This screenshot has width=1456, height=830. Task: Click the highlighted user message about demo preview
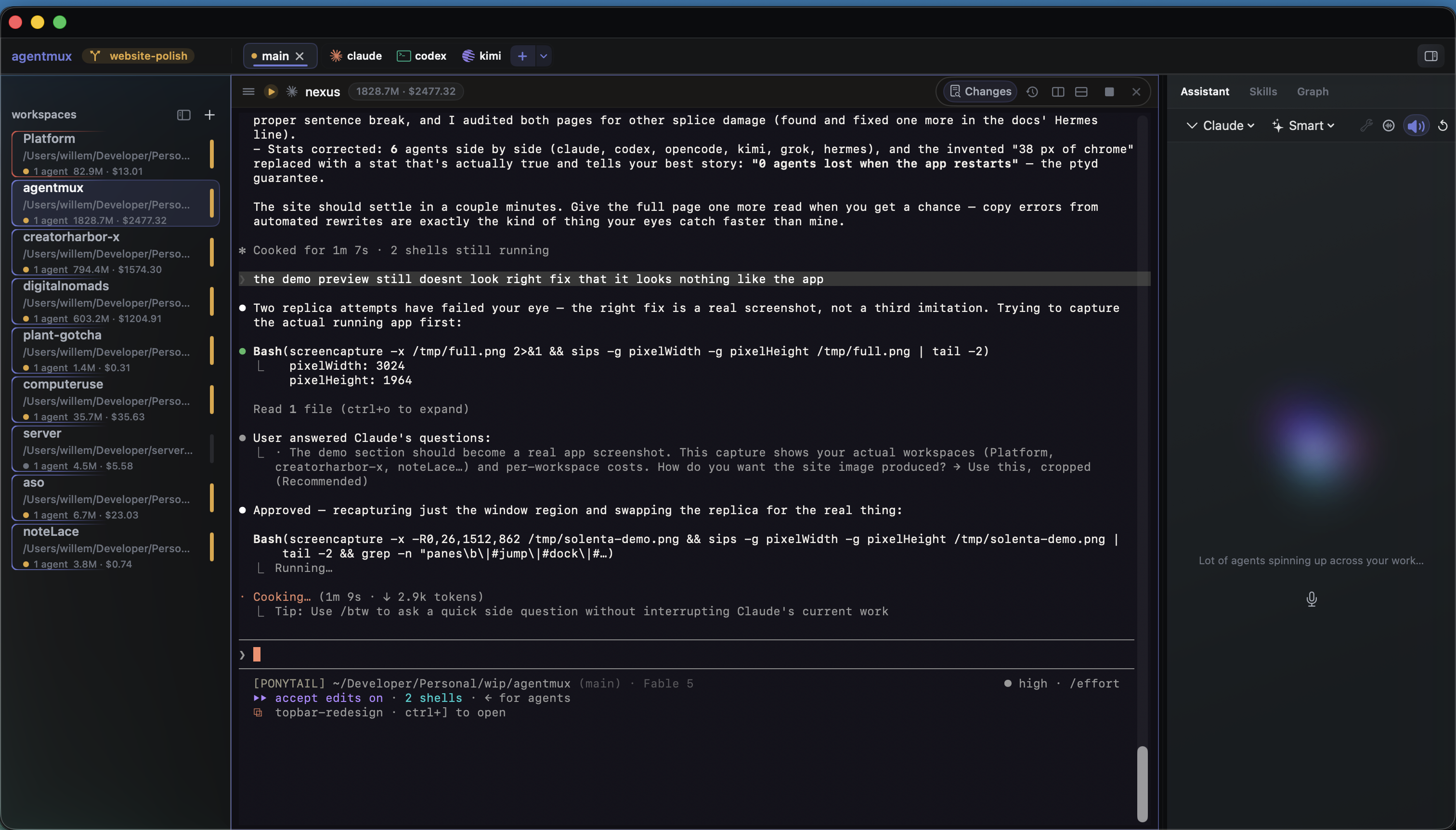[x=694, y=279]
